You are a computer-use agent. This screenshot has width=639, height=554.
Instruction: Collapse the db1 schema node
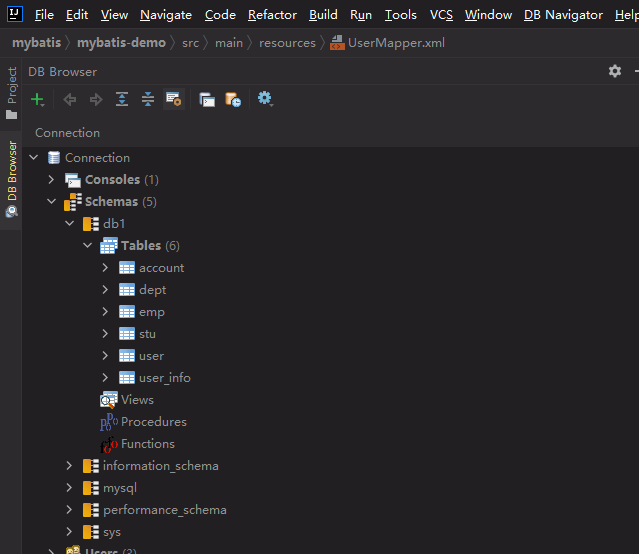70,223
